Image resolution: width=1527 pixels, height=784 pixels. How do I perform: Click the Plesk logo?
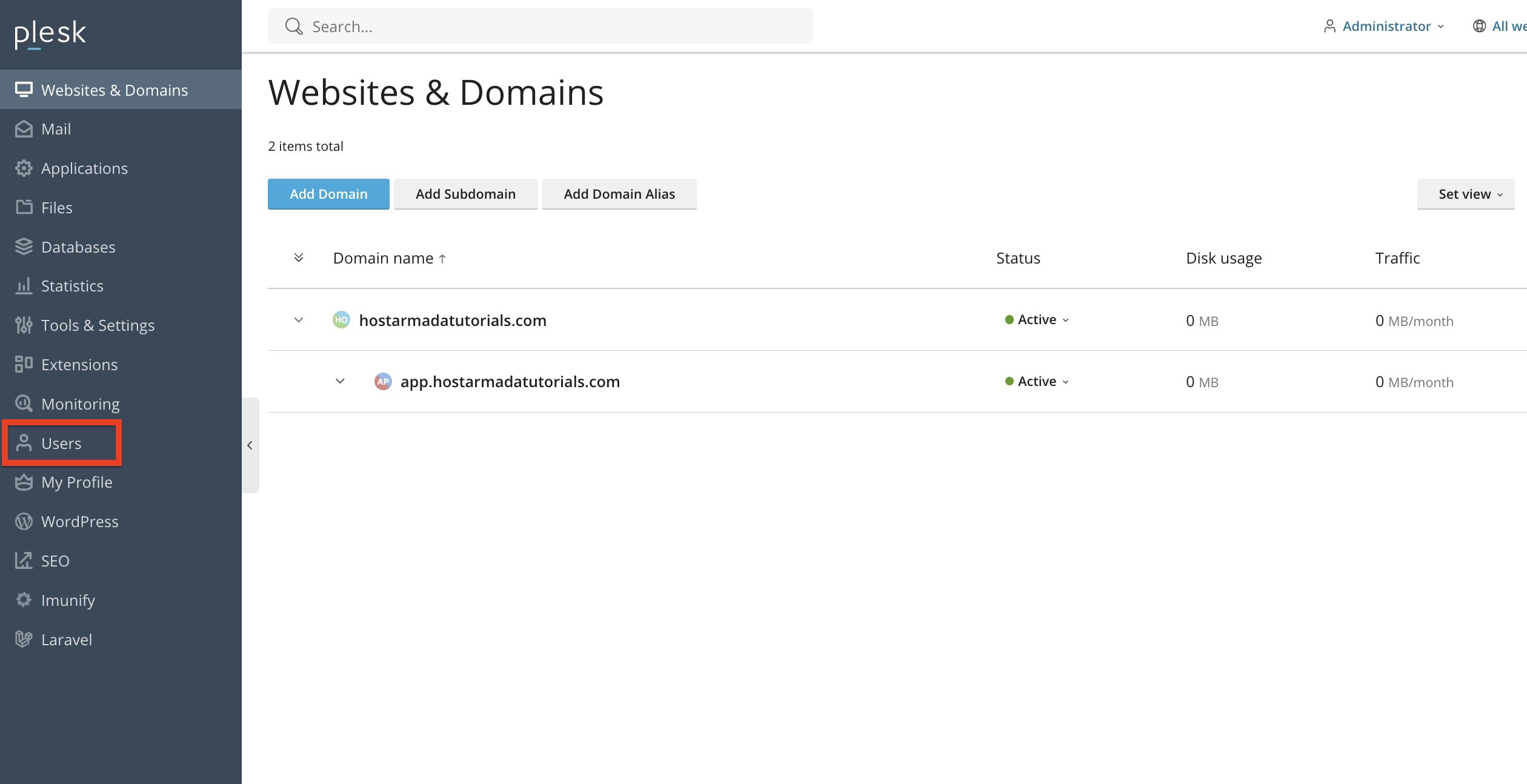point(50,34)
